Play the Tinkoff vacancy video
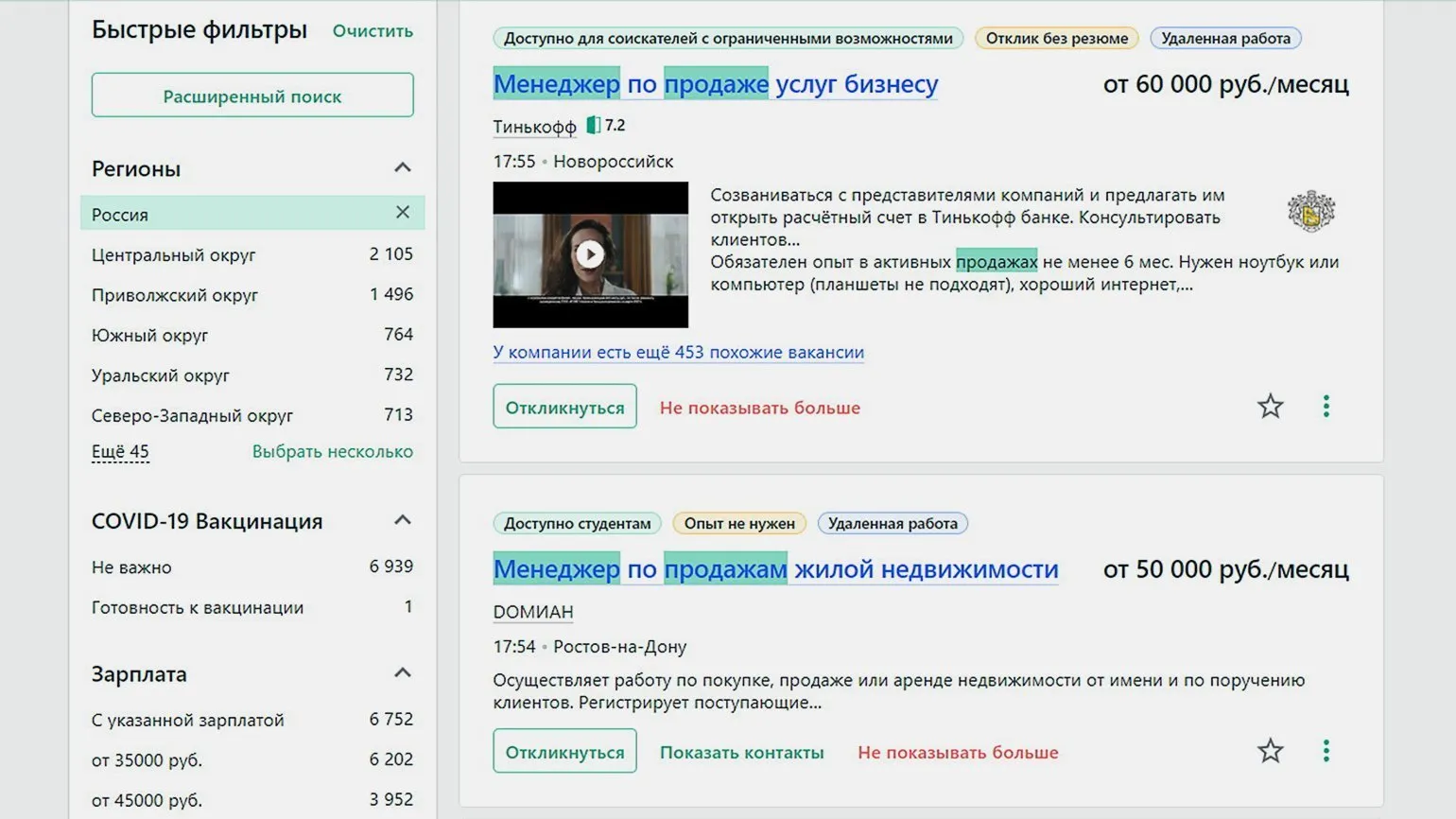This screenshot has height=819, width=1456. (x=590, y=254)
